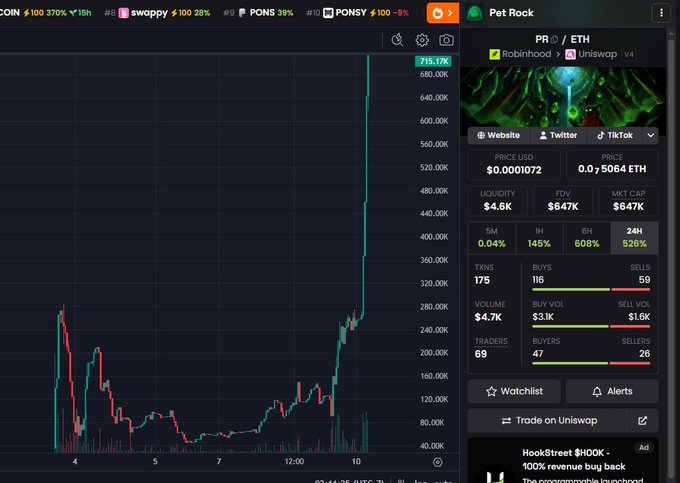Click the BUYS count 116
The width and height of the screenshot is (680, 483).
click(538, 280)
